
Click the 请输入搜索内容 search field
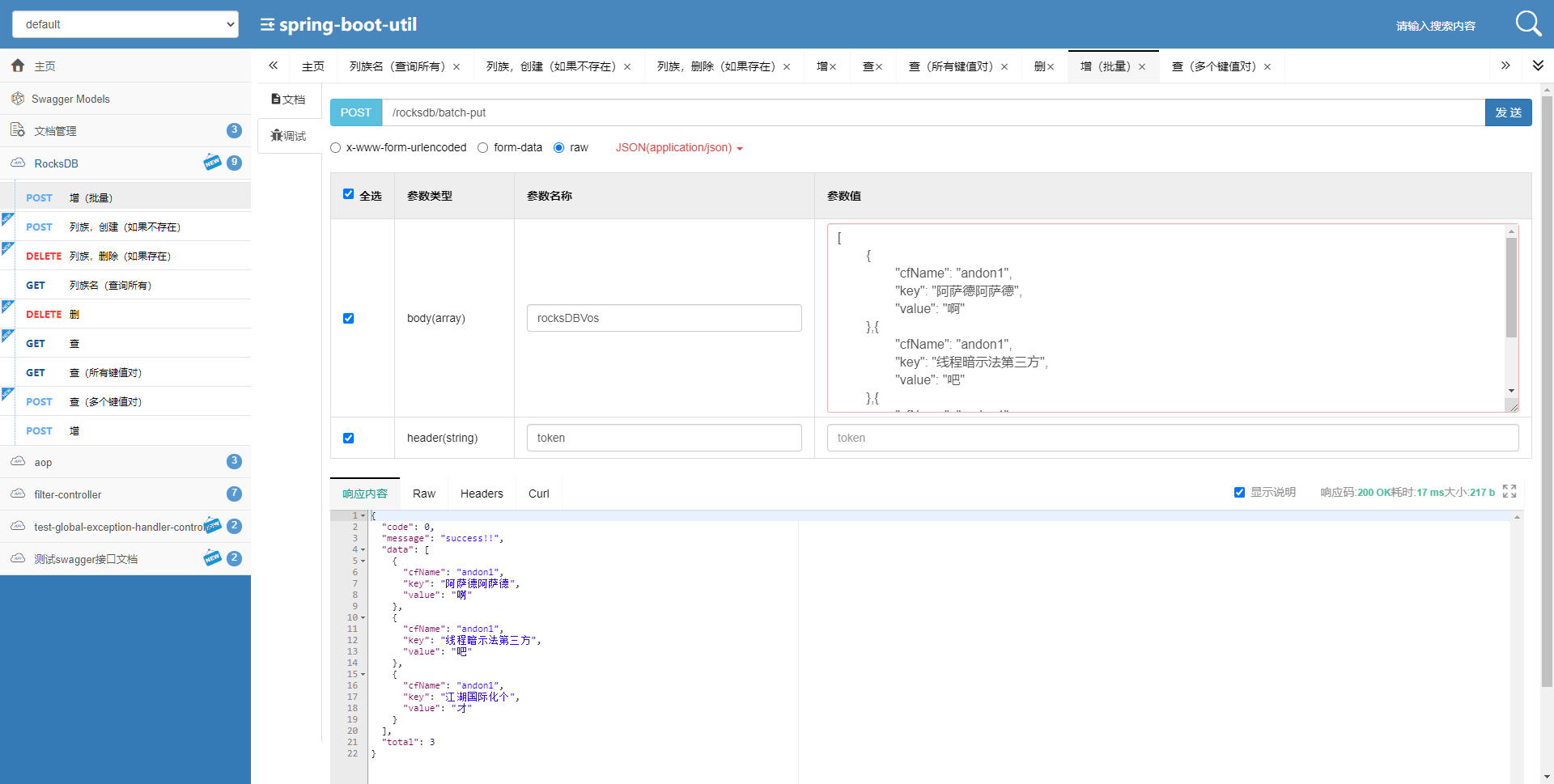(1437, 26)
